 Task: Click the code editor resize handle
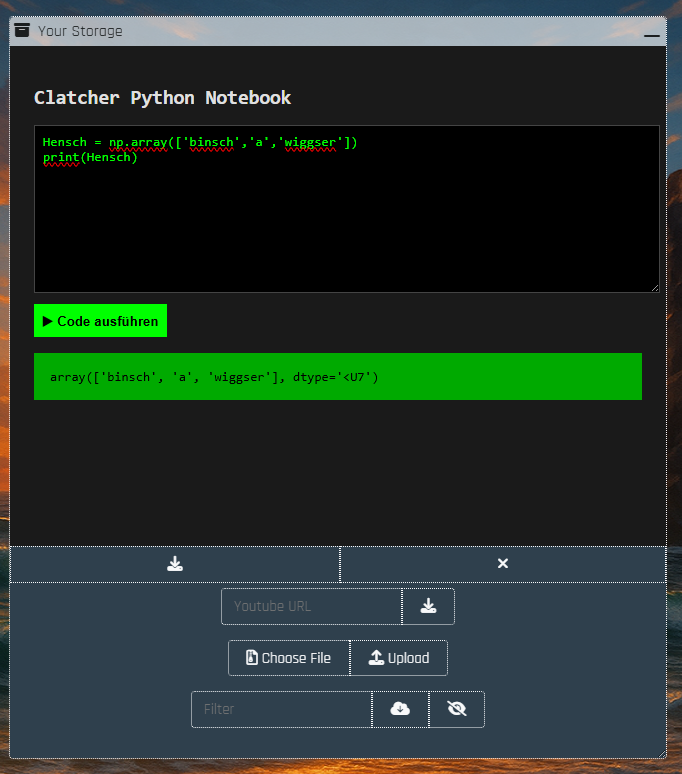(x=655, y=288)
